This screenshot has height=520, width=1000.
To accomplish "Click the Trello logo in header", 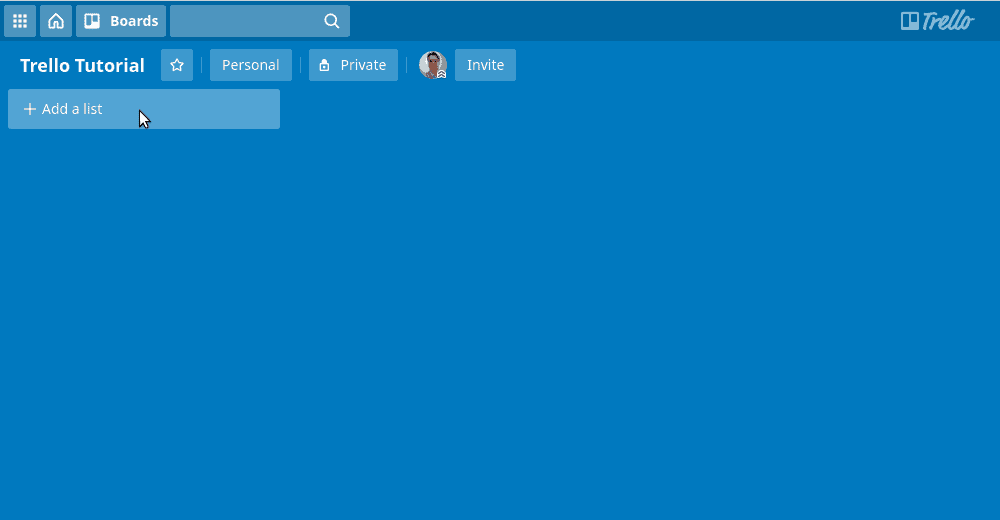I will (x=938, y=21).
